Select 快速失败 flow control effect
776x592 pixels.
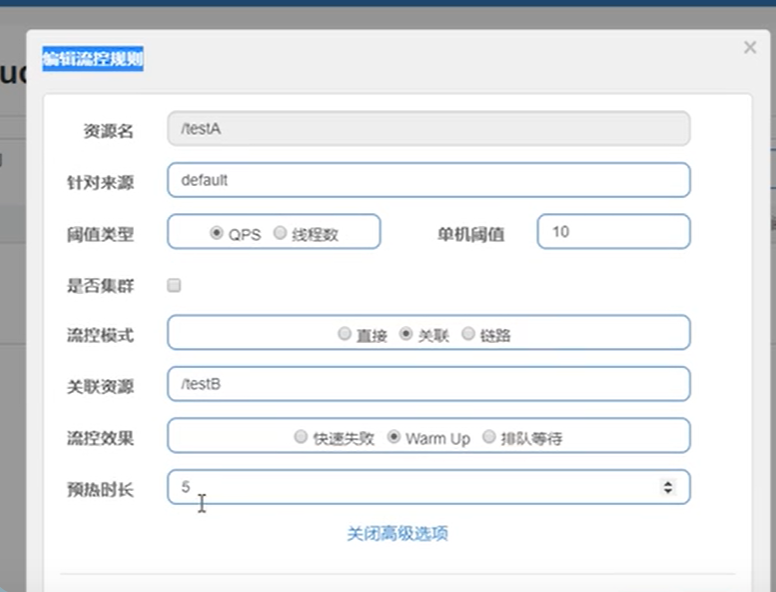[300, 437]
